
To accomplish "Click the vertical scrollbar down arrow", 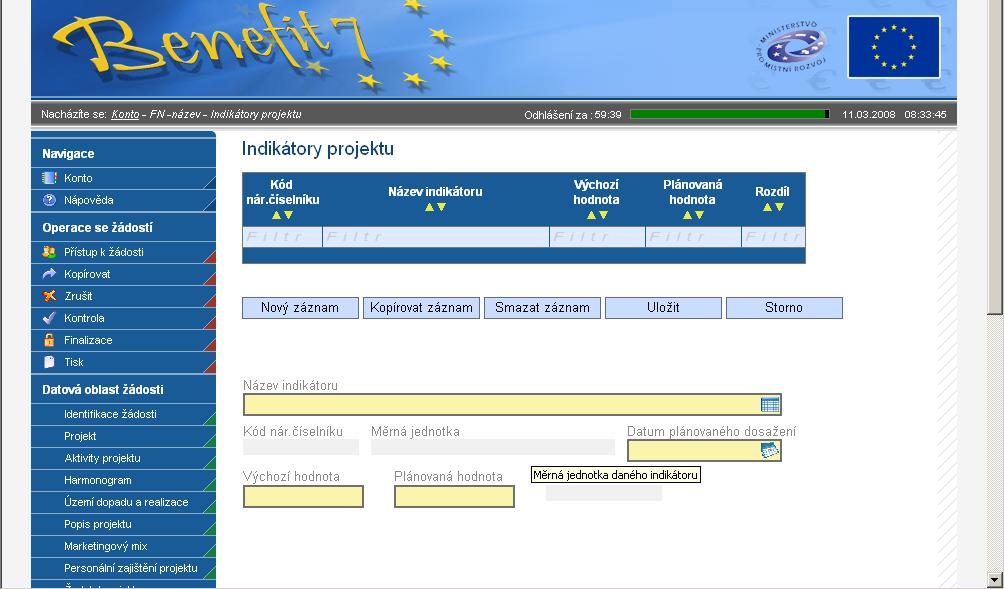I will [x=995, y=579].
